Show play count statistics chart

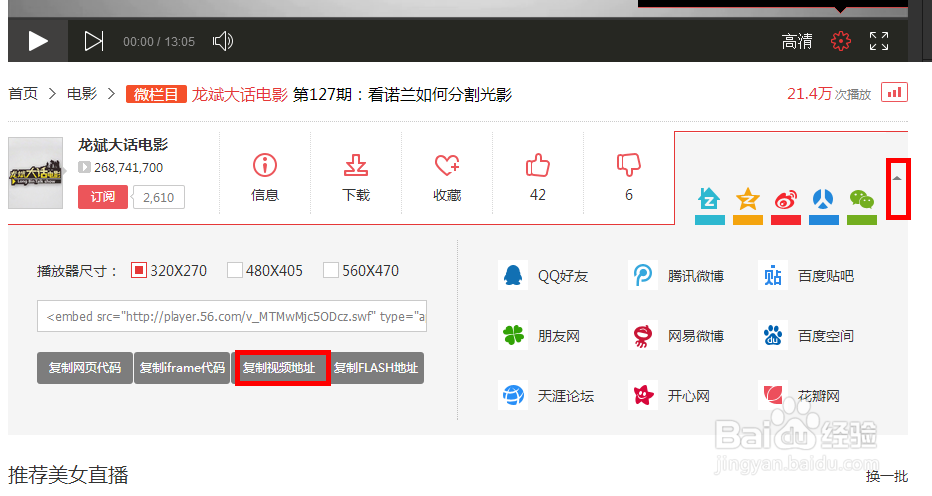tap(894, 93)
